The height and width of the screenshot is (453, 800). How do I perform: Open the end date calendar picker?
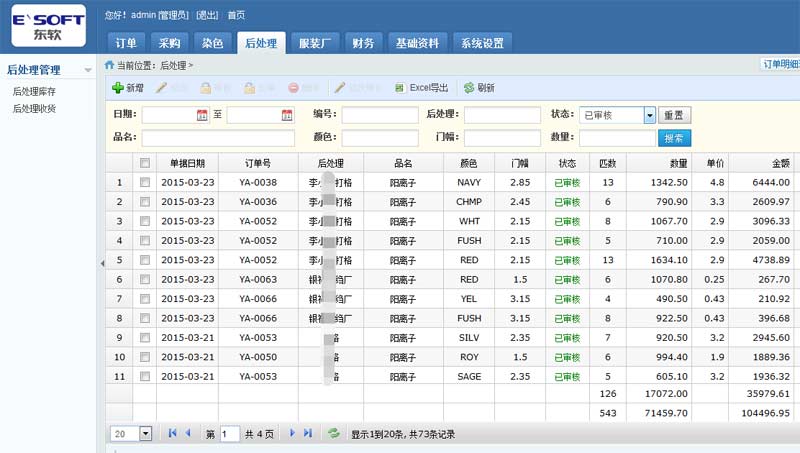(x=287, y=115)
